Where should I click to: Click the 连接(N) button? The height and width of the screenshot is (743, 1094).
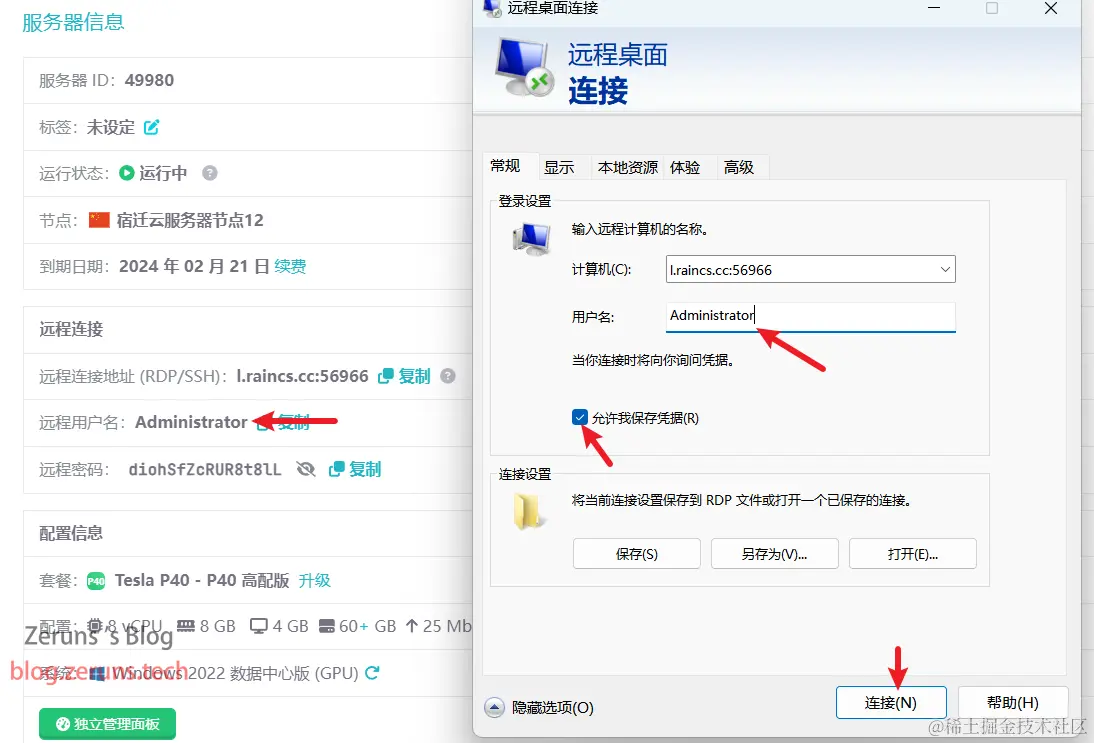click(891, 703)
